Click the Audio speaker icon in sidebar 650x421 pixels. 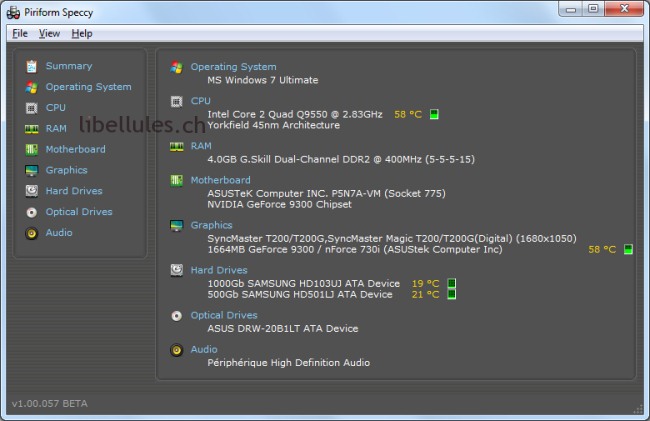pyautogui.click(x=32, y=233)
